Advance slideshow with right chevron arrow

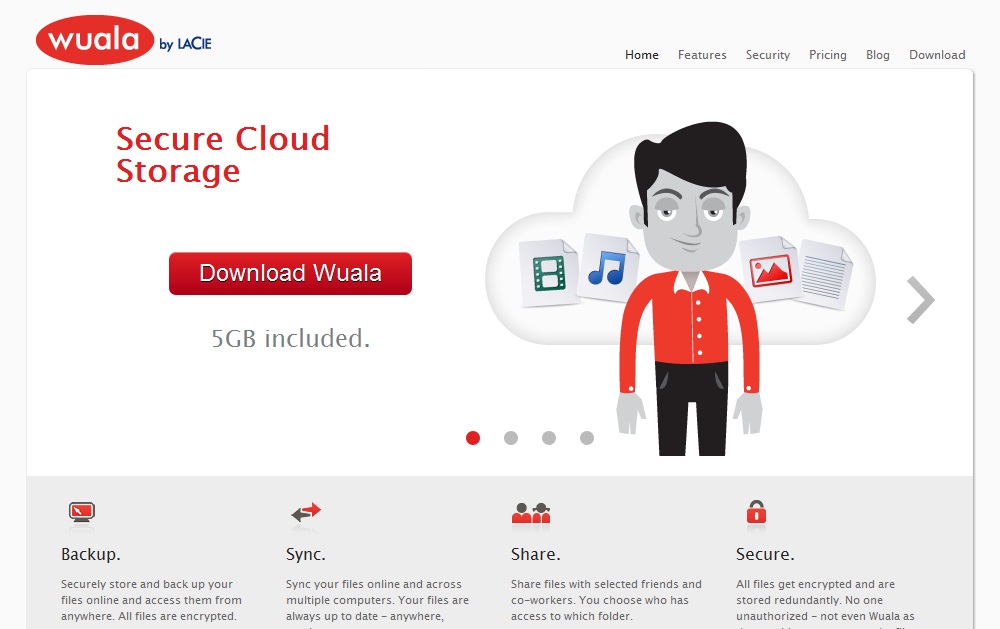coord(920,300)
